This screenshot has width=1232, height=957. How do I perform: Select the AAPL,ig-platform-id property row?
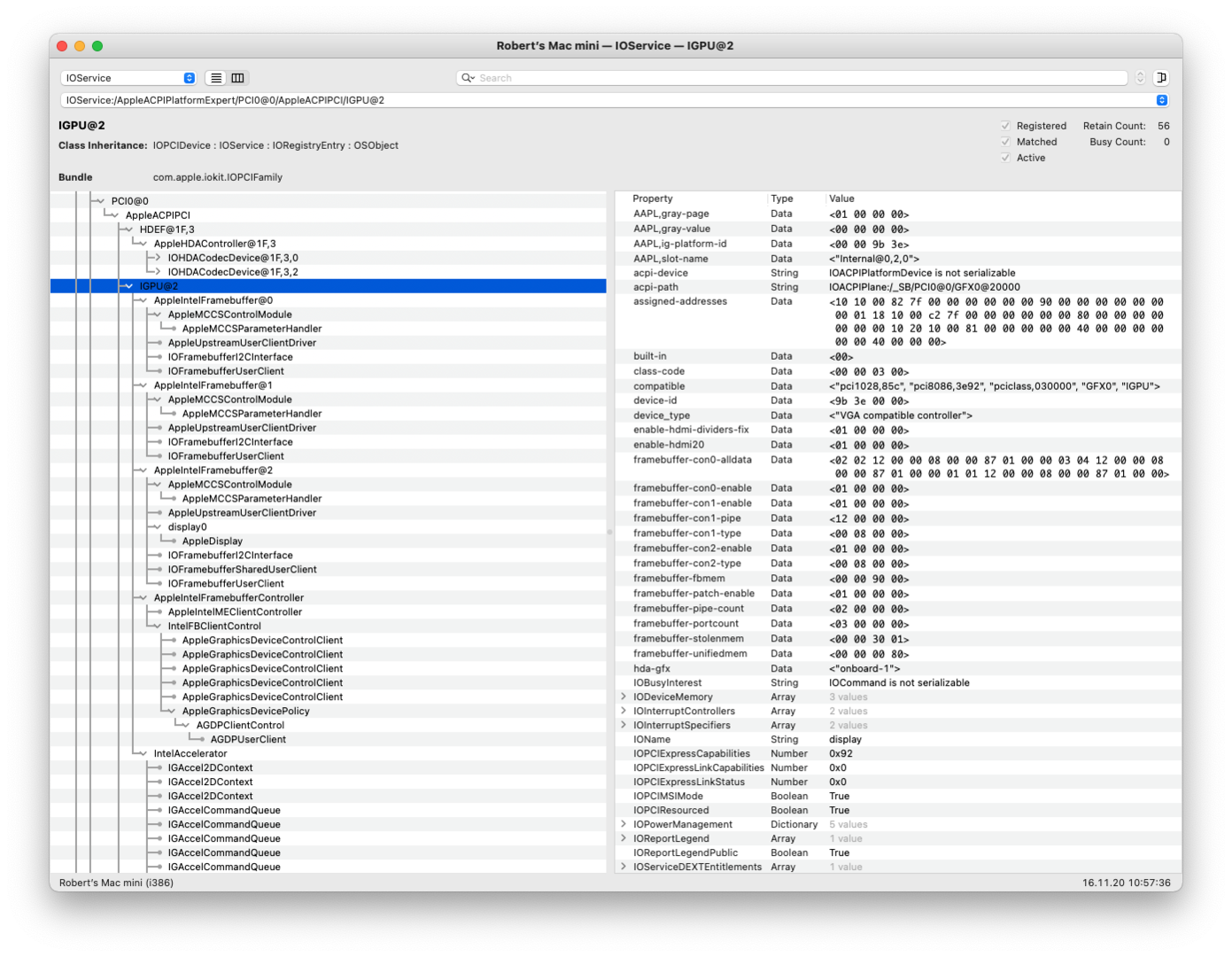pyautogui.click(x=898, y=244)
